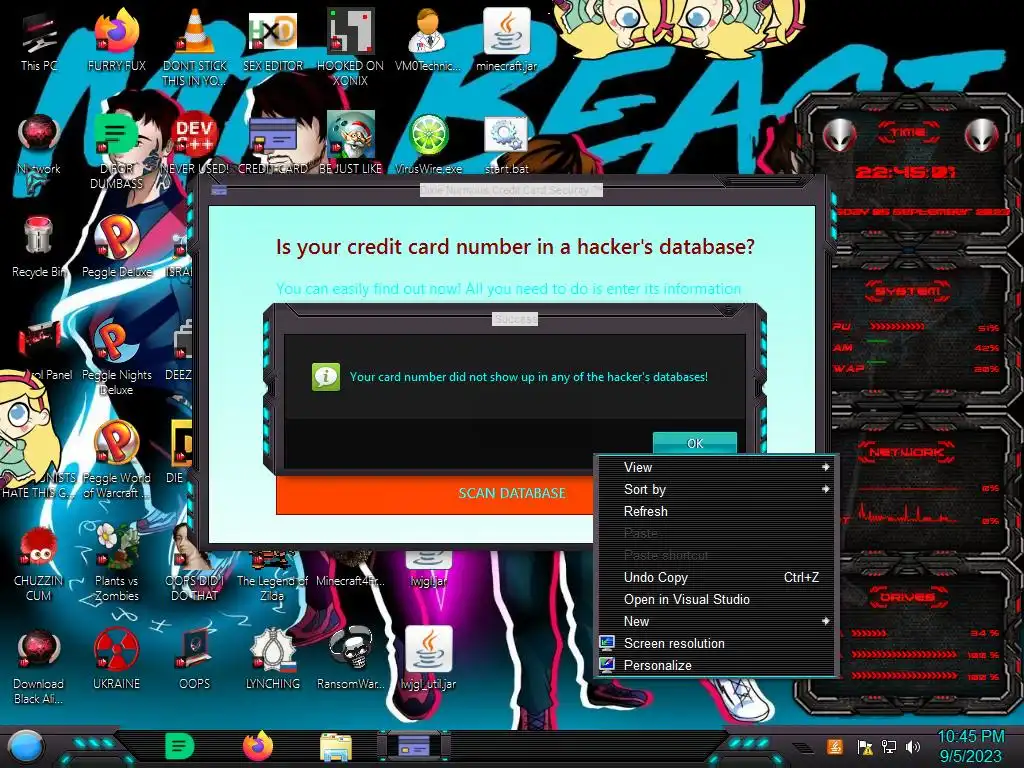Click the NETWORK widget header
The width and height of the screenshot is (1024, 768).
(907, 451)
